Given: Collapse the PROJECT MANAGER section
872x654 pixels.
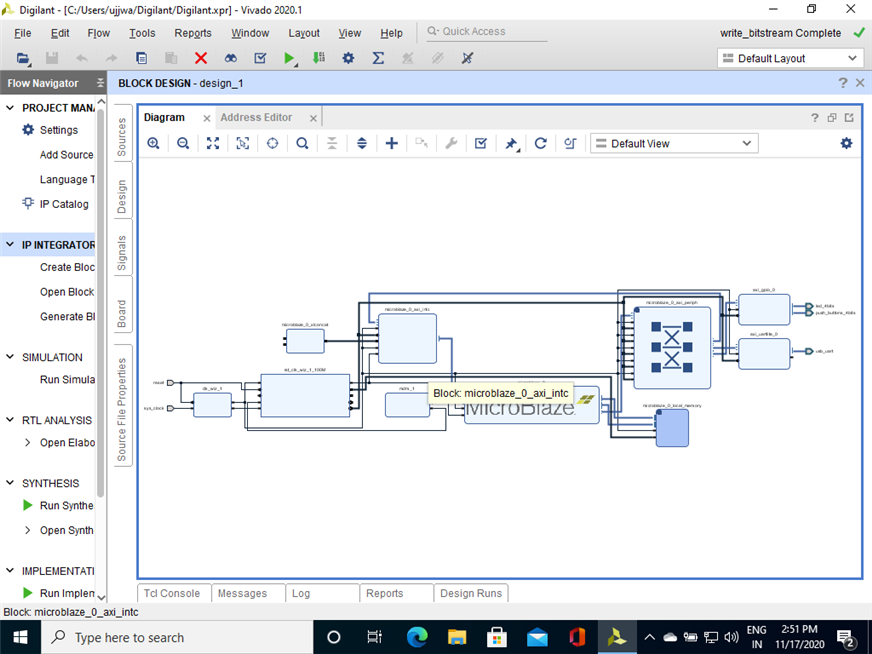Looking at the screenshot, I should (11, 108).
